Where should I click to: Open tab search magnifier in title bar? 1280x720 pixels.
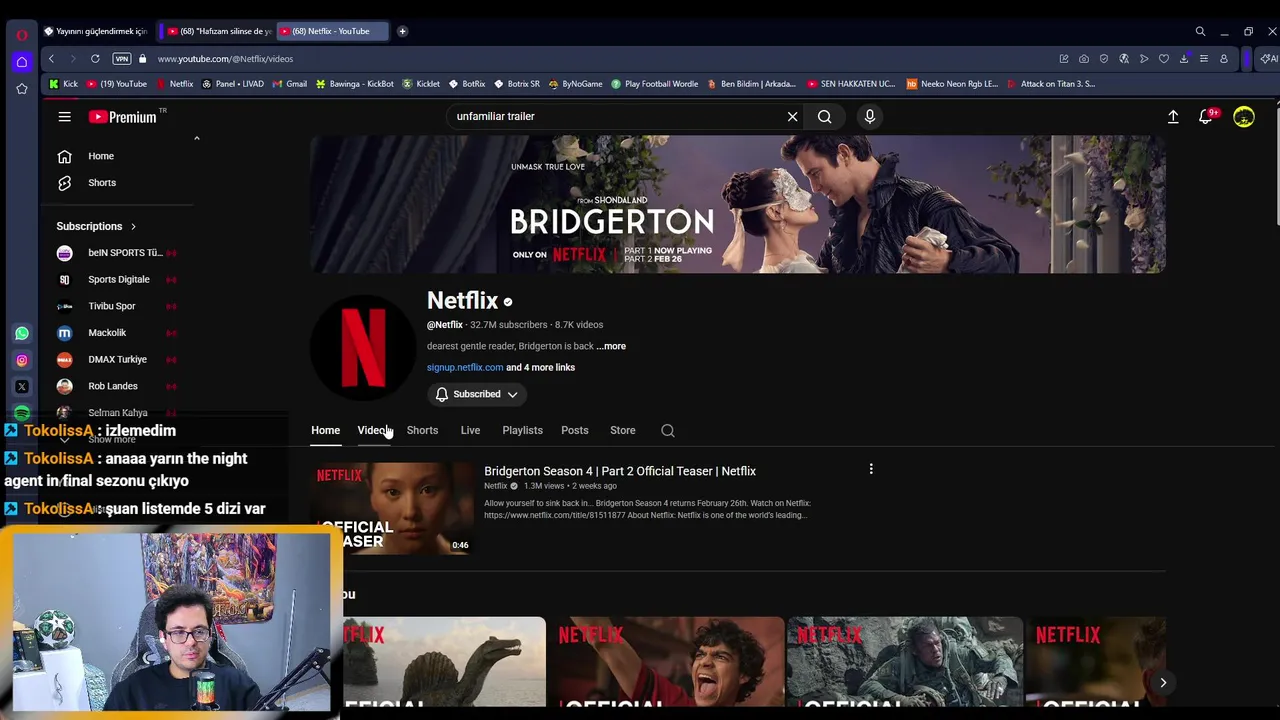pyautogui.click(x=1200, y=31)
